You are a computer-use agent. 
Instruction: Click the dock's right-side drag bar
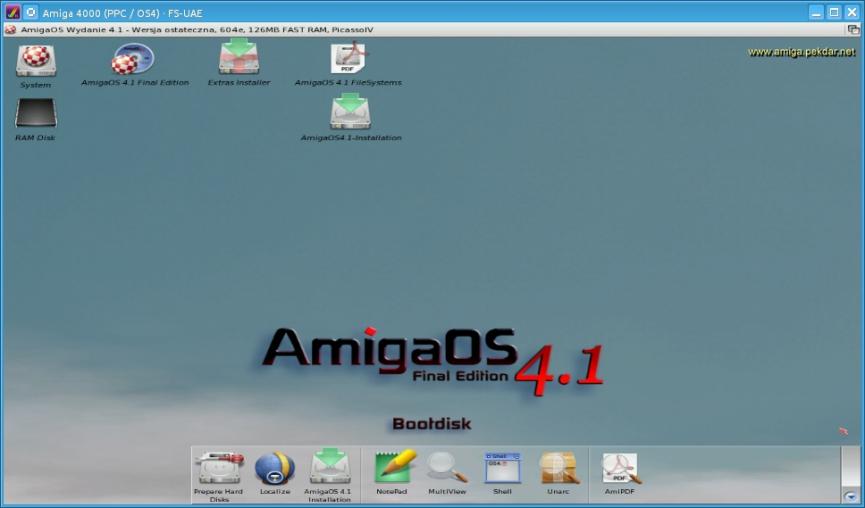coord(850,466)
